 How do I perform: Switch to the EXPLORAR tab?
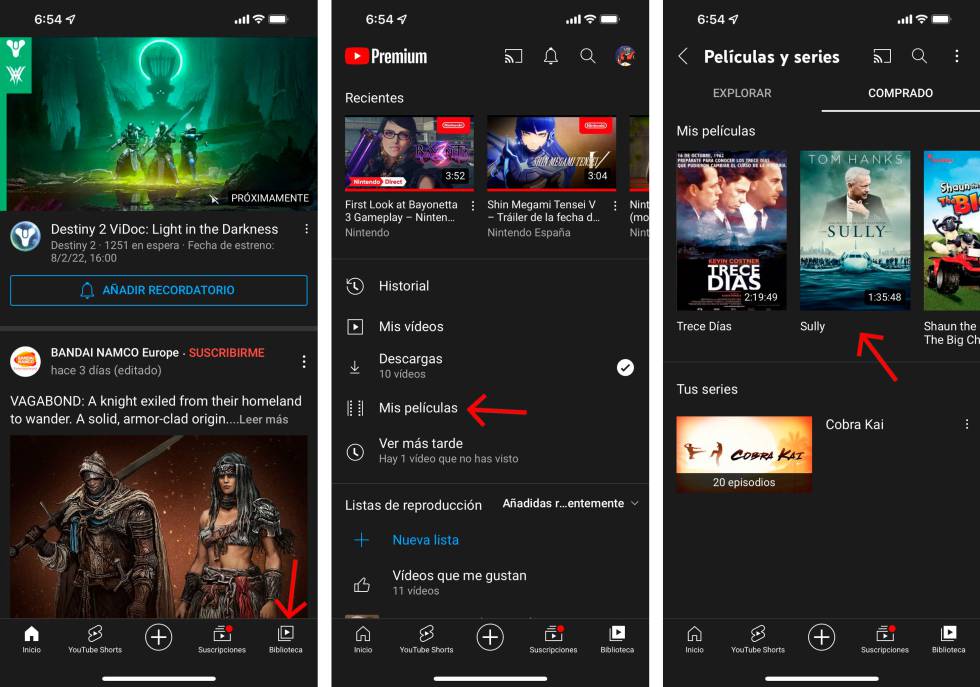click(x=742, y=93)
